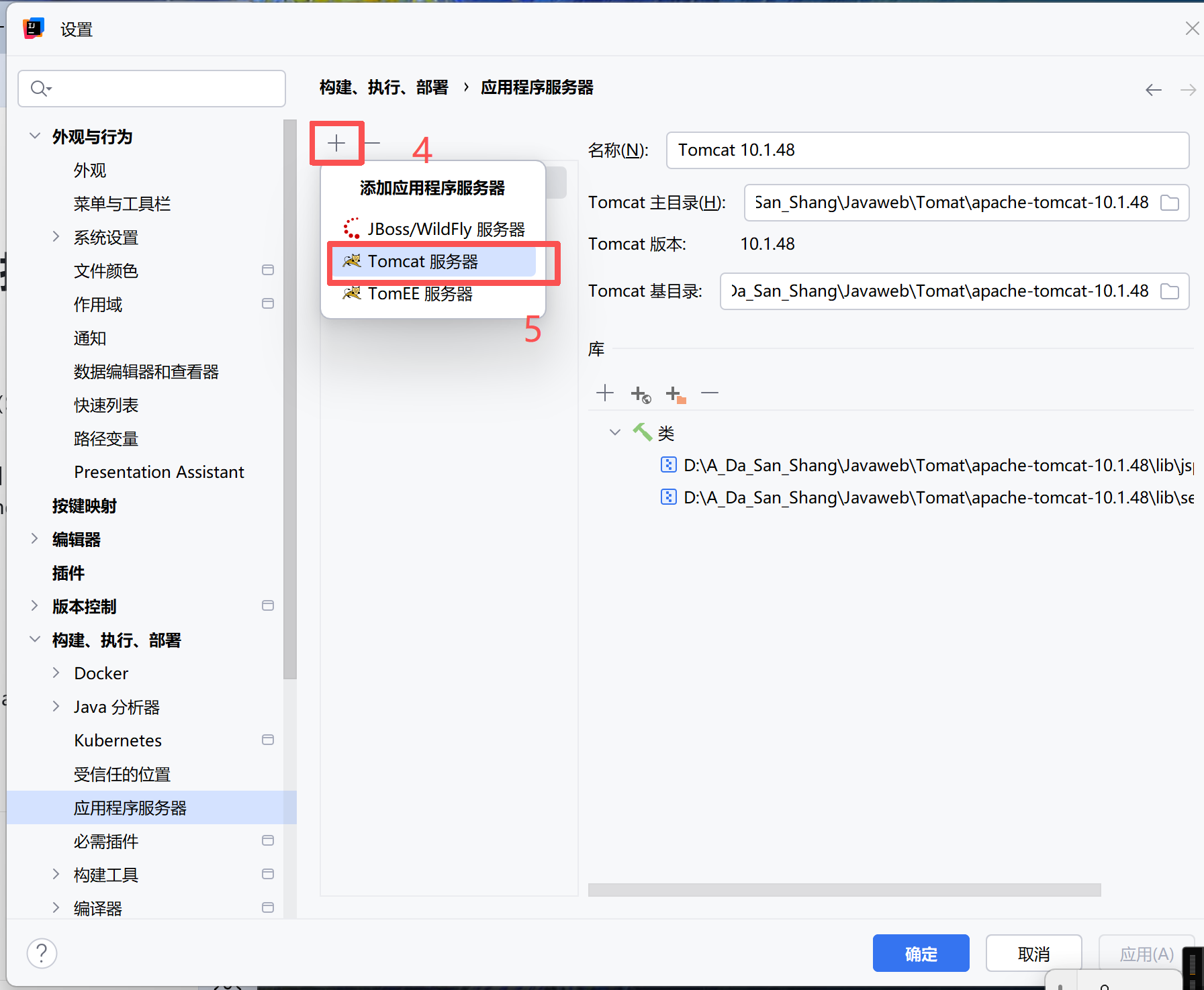Remove library entry with minus icon
Viewport: 1204px width, 990px height.
(x=710, y=393)
